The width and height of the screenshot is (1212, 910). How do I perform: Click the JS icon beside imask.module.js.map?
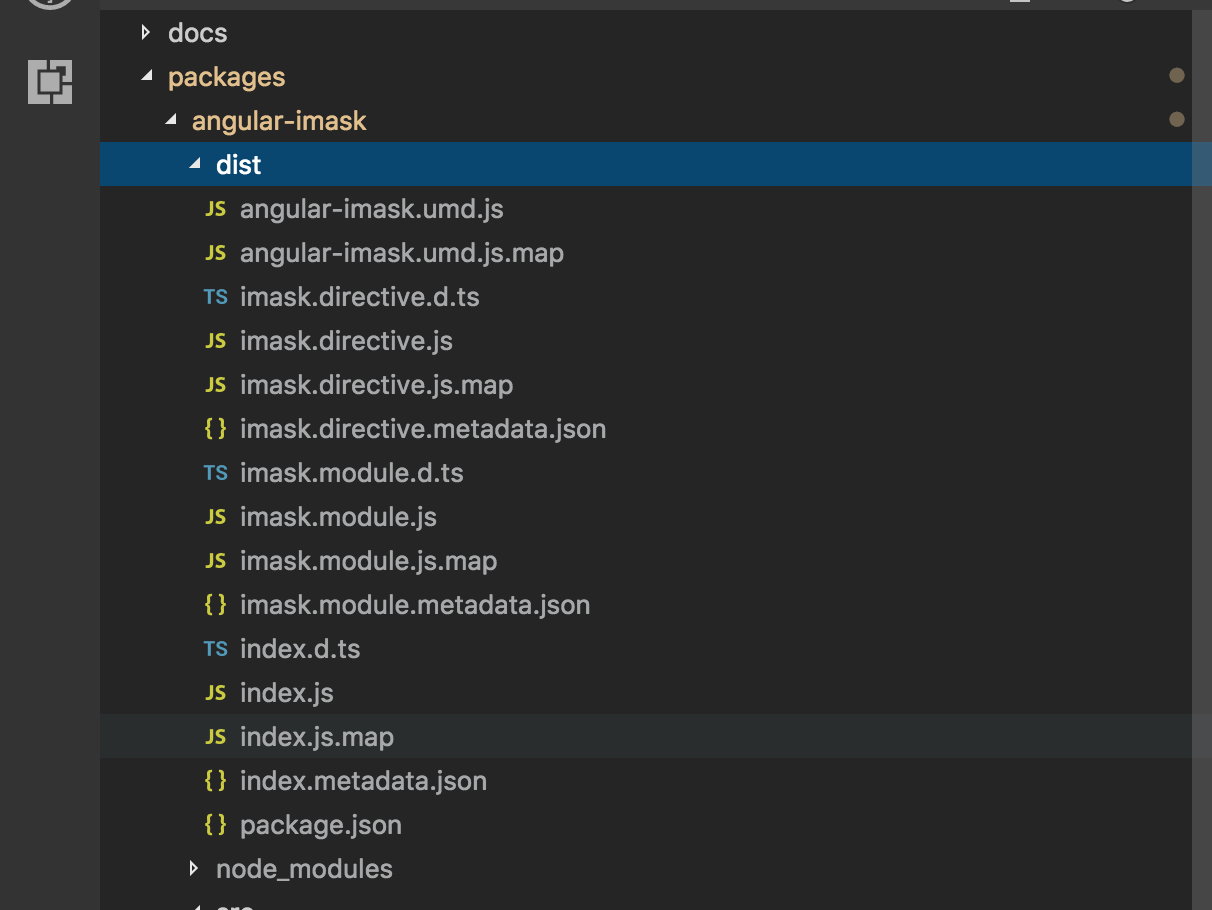[214, 560]
